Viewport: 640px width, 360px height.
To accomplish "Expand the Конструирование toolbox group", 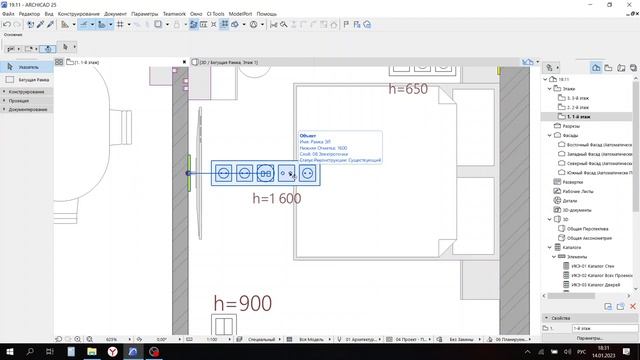I will point(27,92).
